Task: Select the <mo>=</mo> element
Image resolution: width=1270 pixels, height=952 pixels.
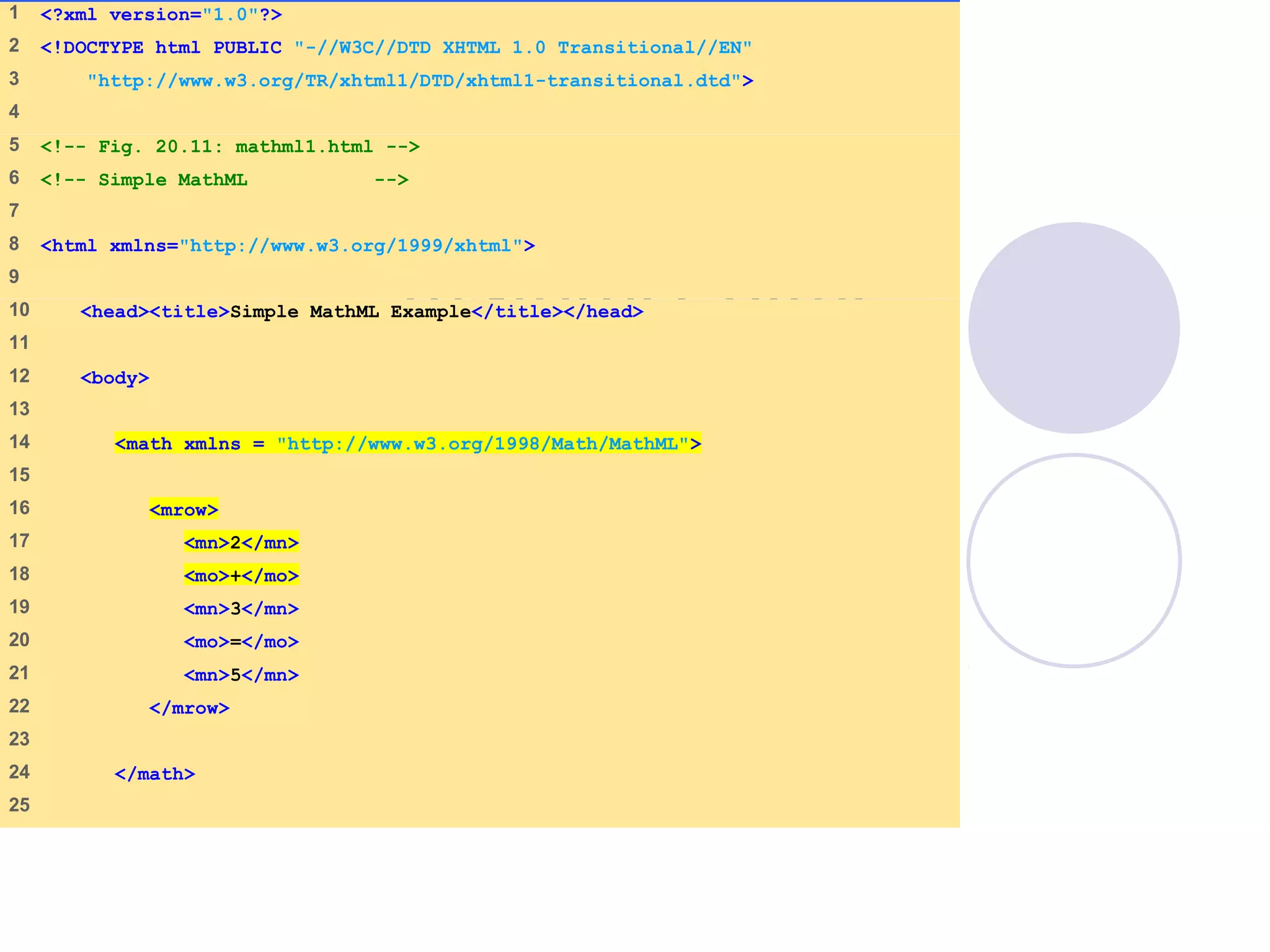Action: pyautogui.click(x=241, y=642)
